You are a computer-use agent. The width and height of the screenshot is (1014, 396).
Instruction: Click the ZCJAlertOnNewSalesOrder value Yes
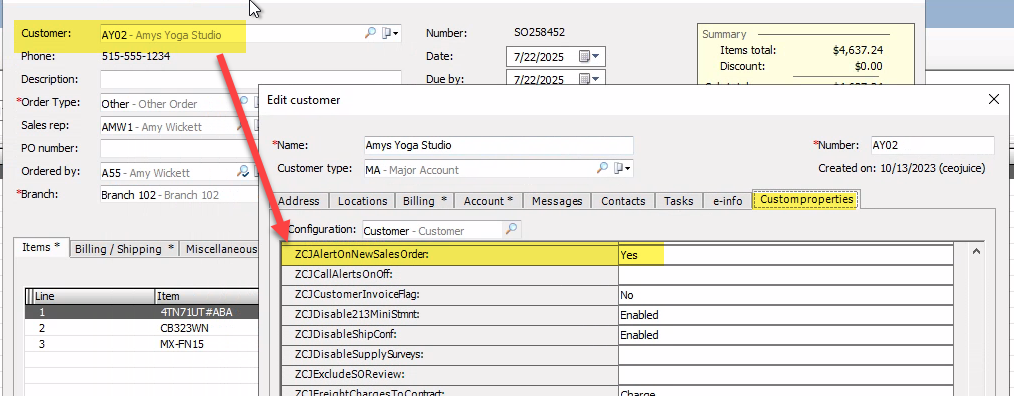785,255
